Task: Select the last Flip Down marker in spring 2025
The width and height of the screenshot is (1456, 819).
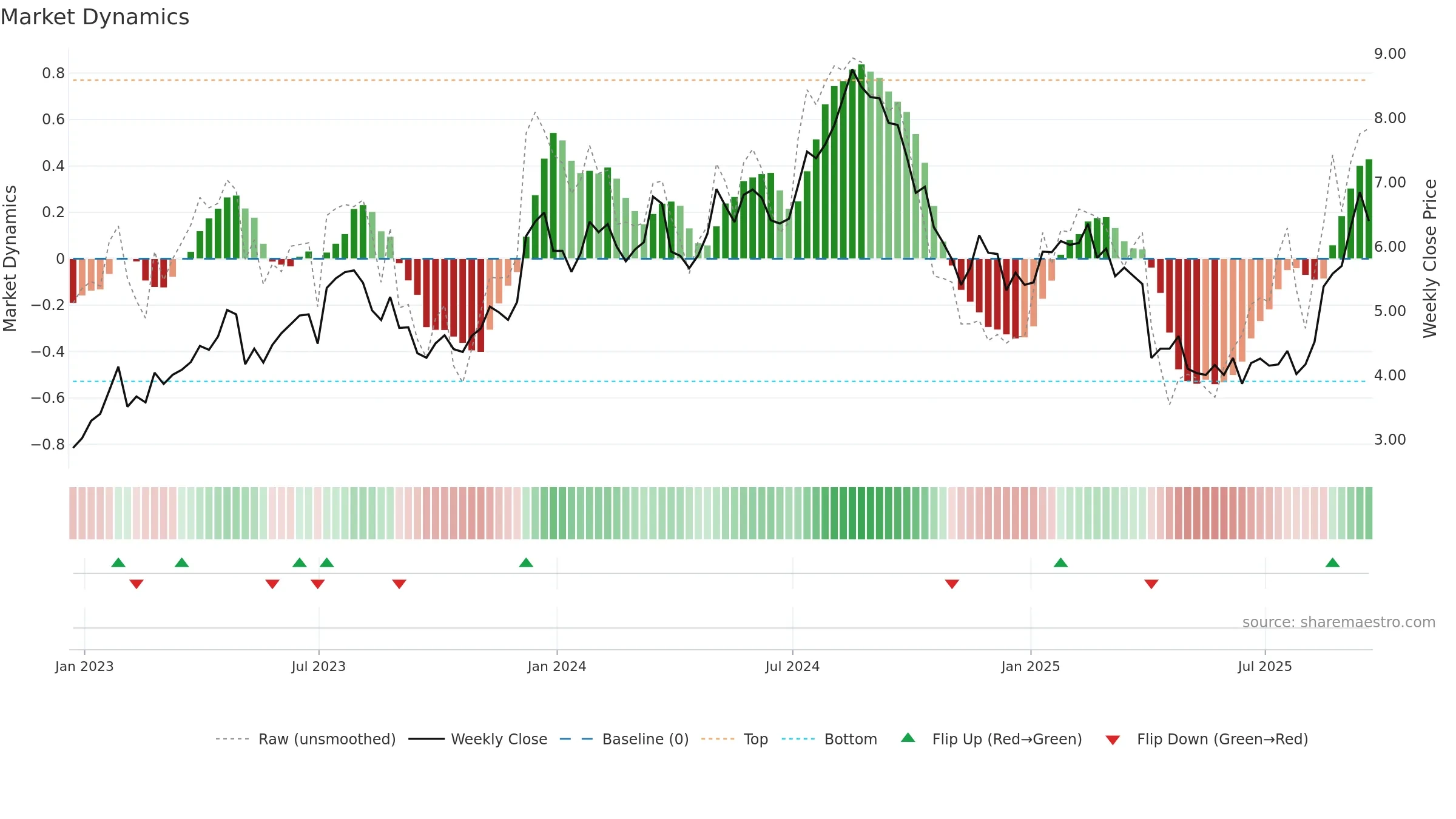Action: point(1151,584)
